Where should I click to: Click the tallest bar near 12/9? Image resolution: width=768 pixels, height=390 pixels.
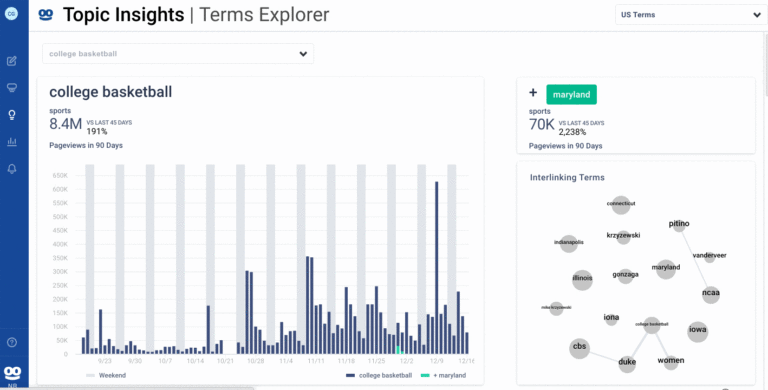(436, 268)
